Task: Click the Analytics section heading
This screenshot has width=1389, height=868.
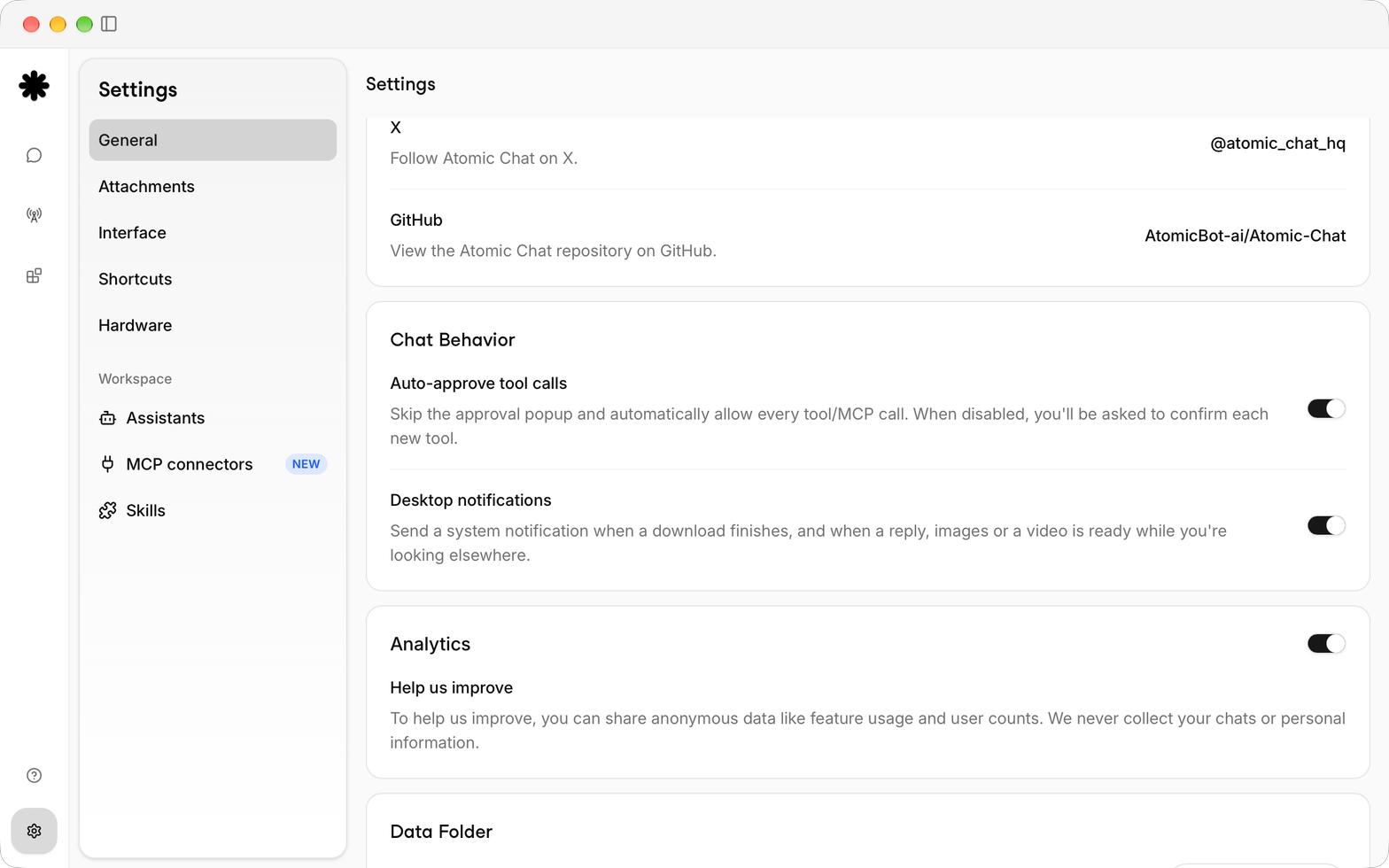Action: (430, 645)
